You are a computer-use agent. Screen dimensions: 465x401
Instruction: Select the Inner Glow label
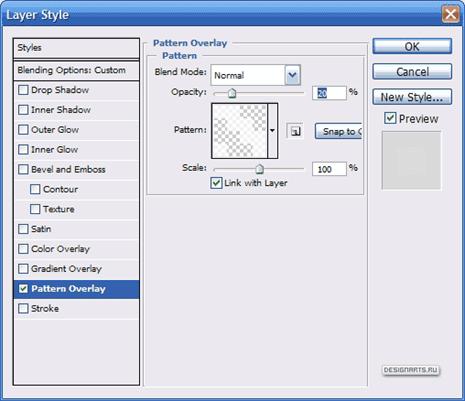55,150
